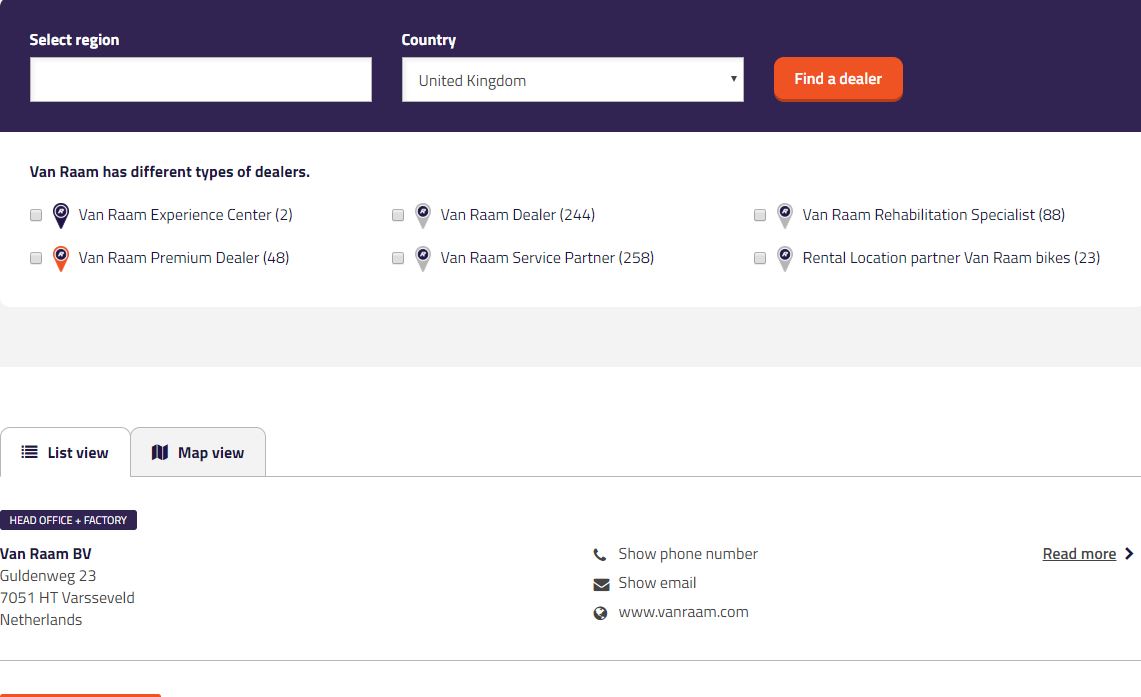Enable the Rehabilitation Specialist (88) checkbox
This screenshot has width=1141, height=697.
pos(760,215)
